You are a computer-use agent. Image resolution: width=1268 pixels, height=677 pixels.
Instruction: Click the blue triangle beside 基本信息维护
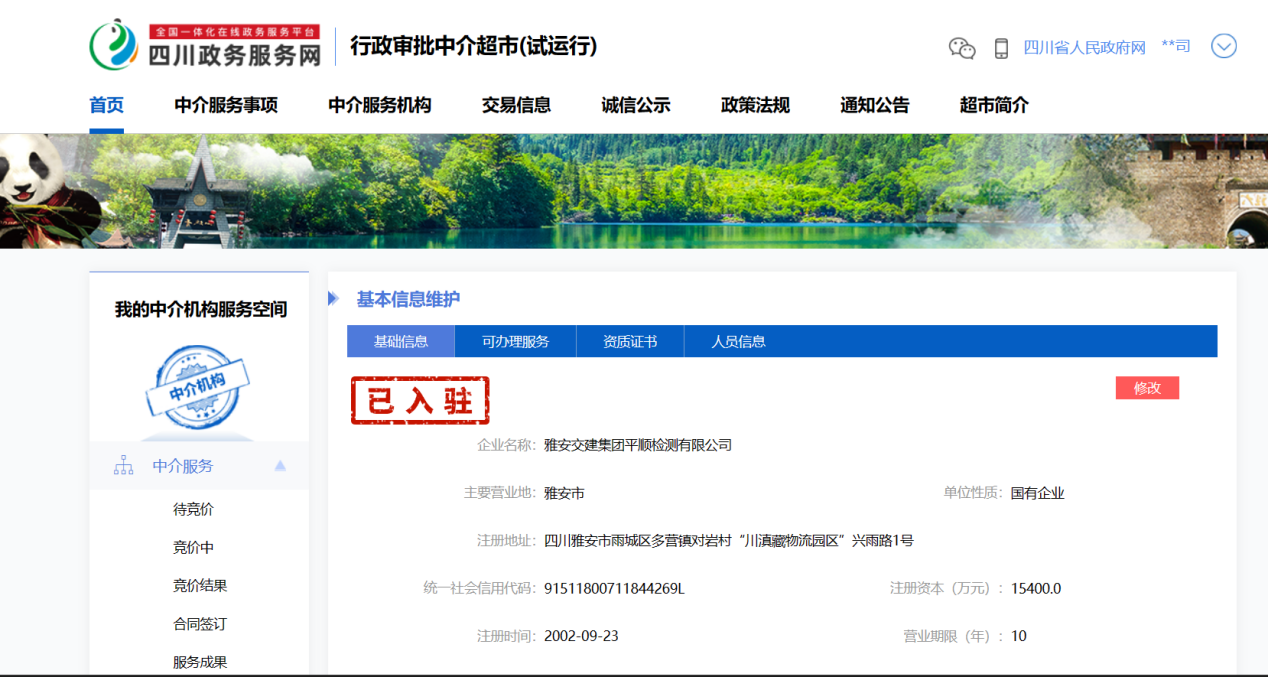(333, 299)
